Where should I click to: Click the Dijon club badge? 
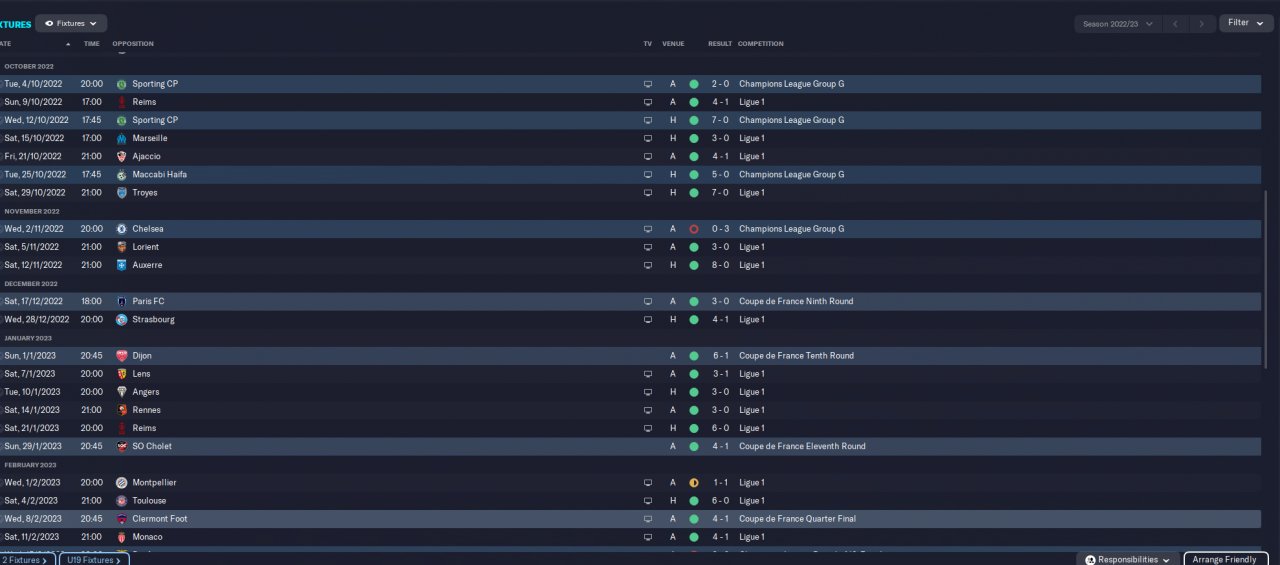click(122, 356)
